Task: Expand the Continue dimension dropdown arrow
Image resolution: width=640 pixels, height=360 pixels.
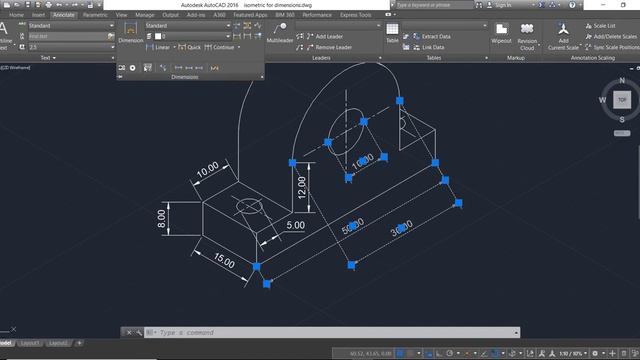Action: (x=239, y=47)
